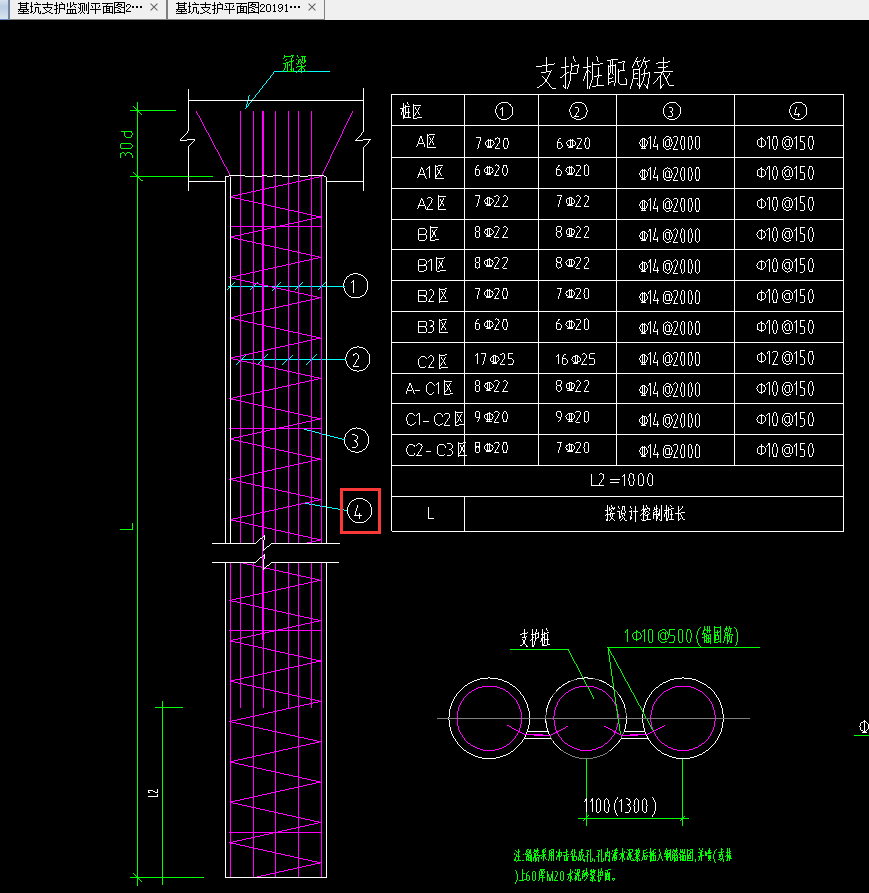Select the 1100(1300) spacing dimension
Viewport: 869px width, 893px height.
point(620,806)
